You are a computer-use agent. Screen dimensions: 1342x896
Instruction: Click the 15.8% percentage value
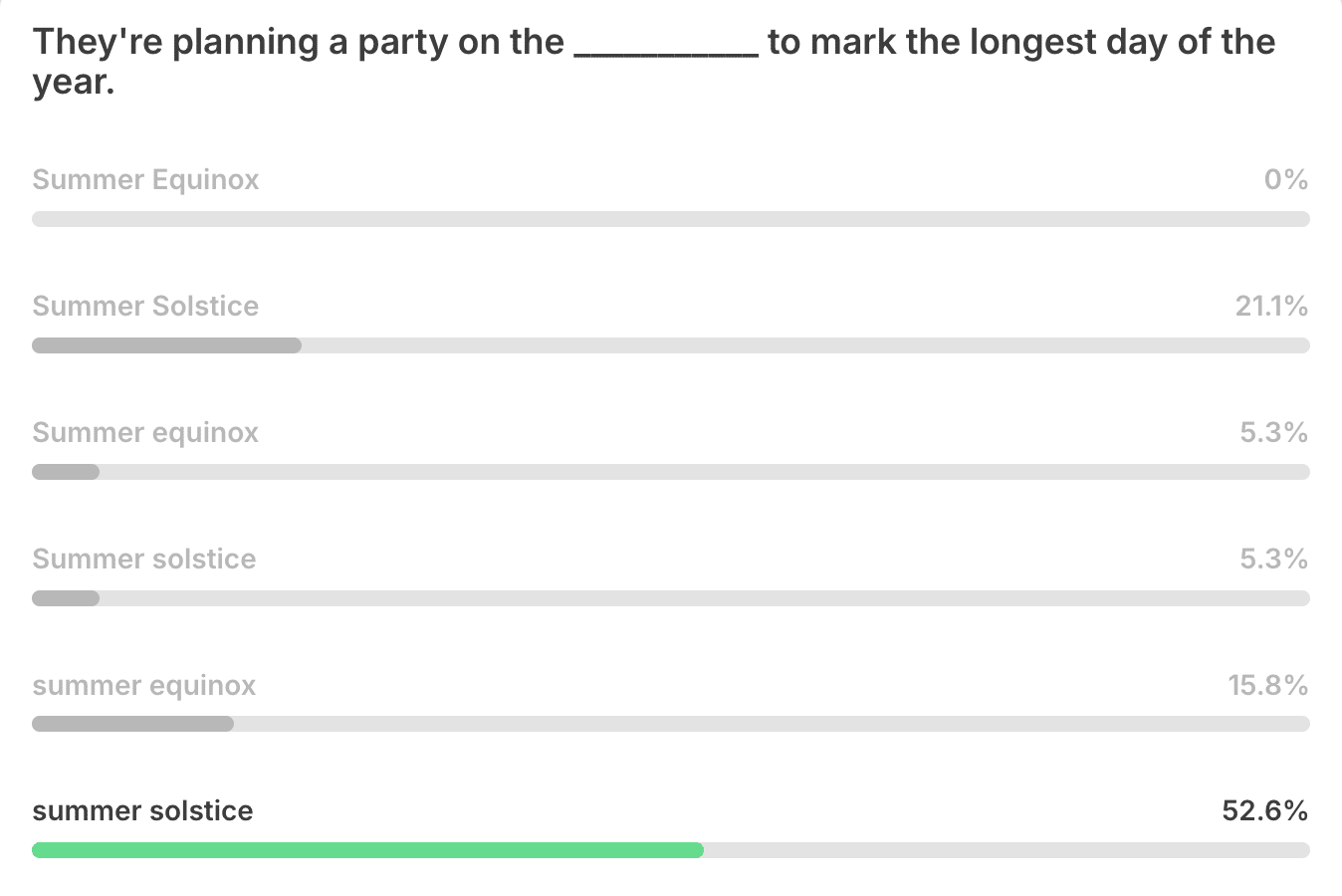(x=1268, y=686)
